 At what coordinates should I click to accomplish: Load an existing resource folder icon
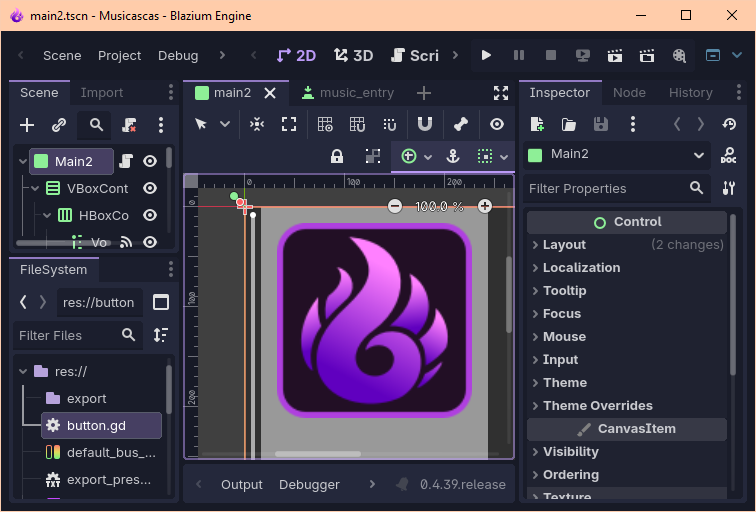point(569,124)
